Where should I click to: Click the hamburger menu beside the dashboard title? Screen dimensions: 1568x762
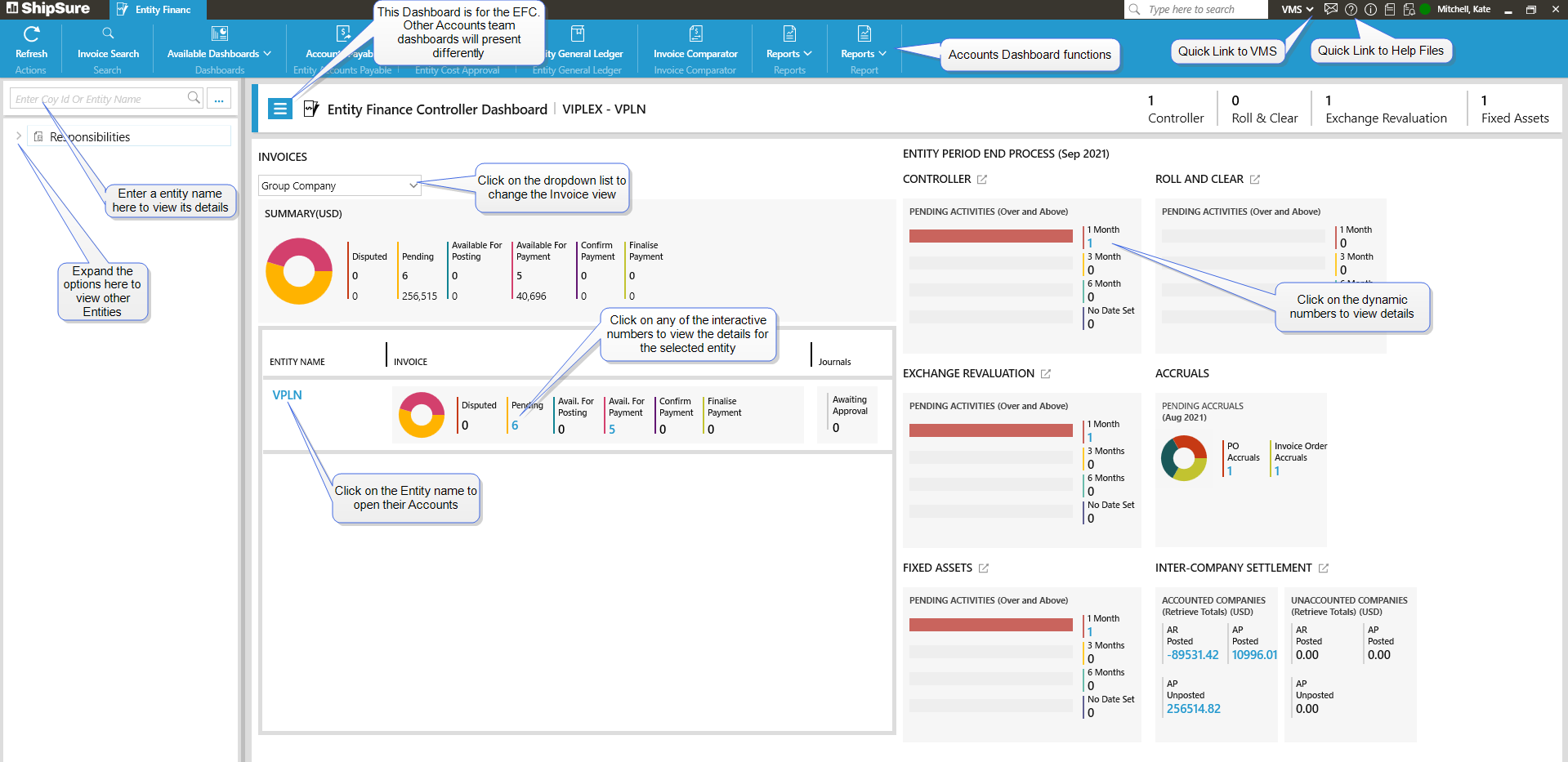(x=280, y=109)
